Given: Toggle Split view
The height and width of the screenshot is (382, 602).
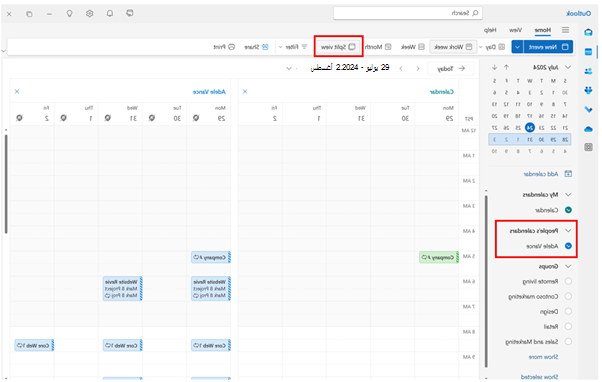Looking at the screenshot, I should tap(338, 47).
